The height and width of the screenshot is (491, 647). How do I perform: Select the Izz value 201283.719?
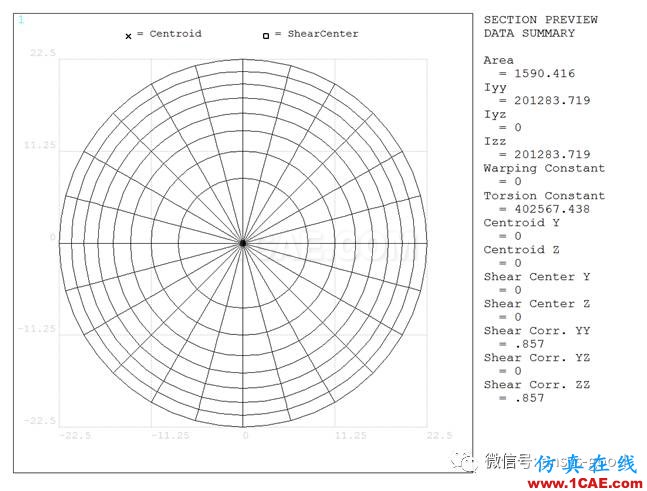pyautogui.click(x=552, y=154)
